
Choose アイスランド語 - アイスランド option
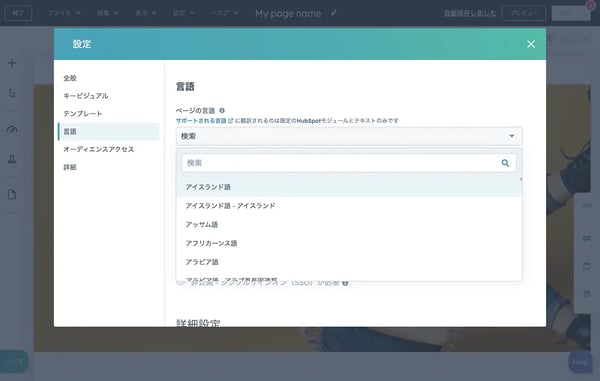[349, 206]
